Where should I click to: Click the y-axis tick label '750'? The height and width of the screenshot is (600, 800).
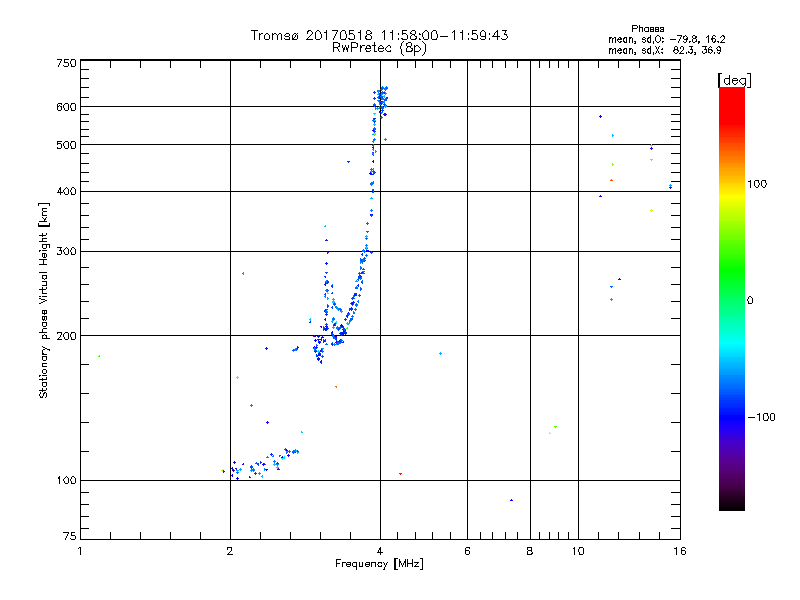pos(66,63)
